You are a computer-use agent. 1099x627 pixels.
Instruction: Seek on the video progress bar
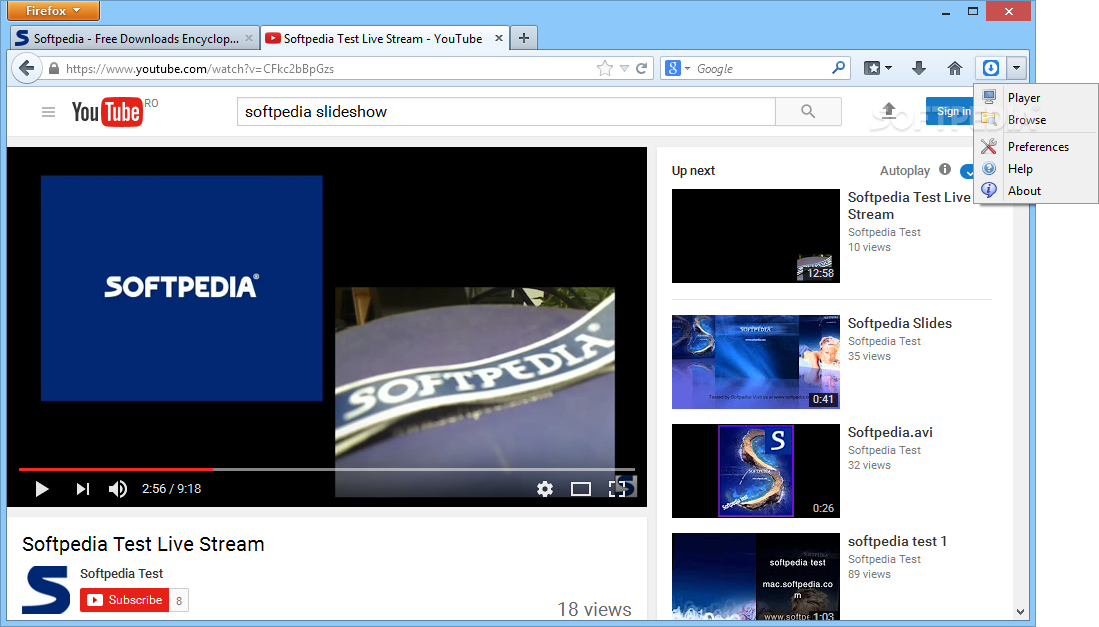tap(327, 469)
